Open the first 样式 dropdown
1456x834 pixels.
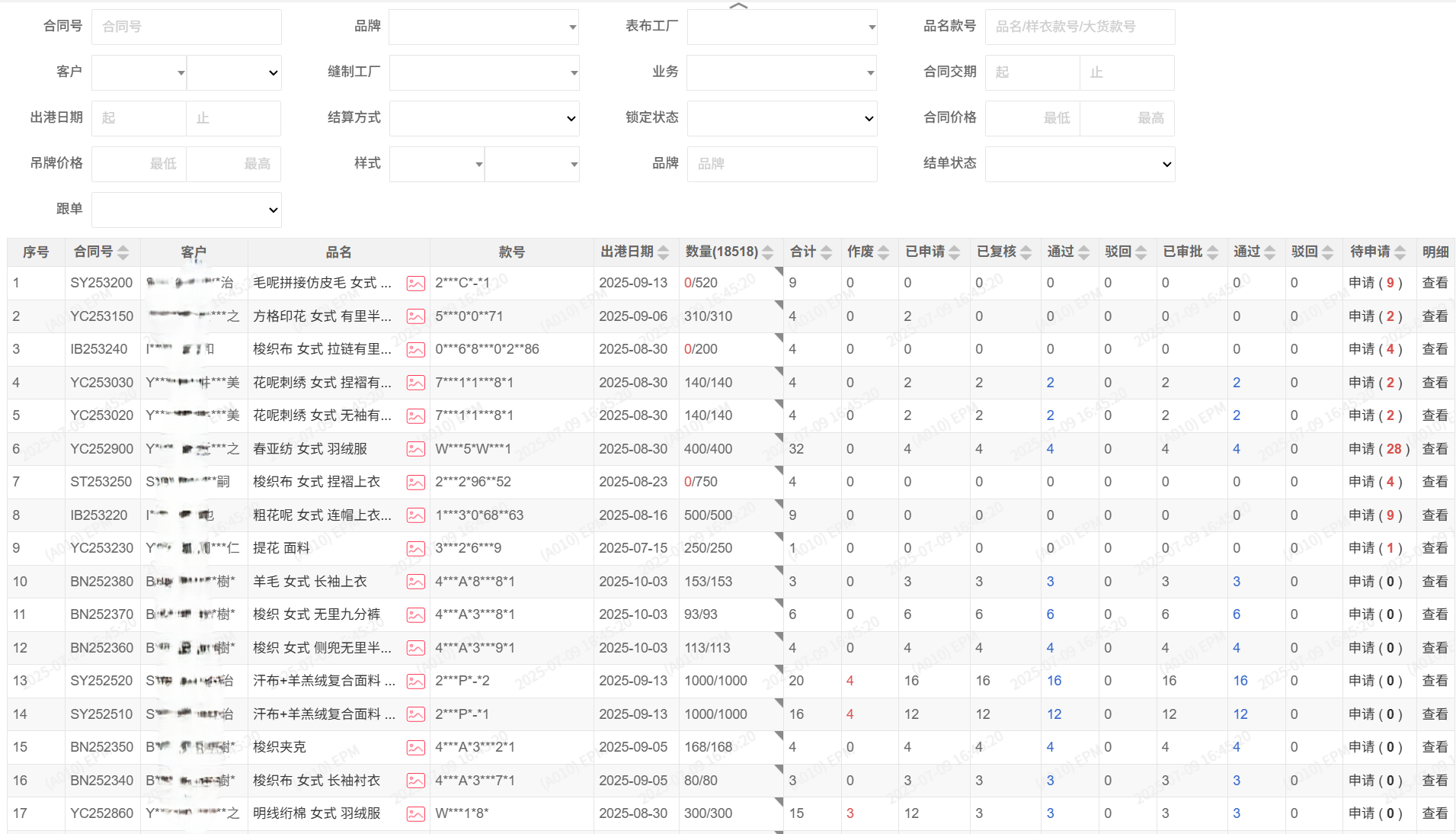(437, 164)
